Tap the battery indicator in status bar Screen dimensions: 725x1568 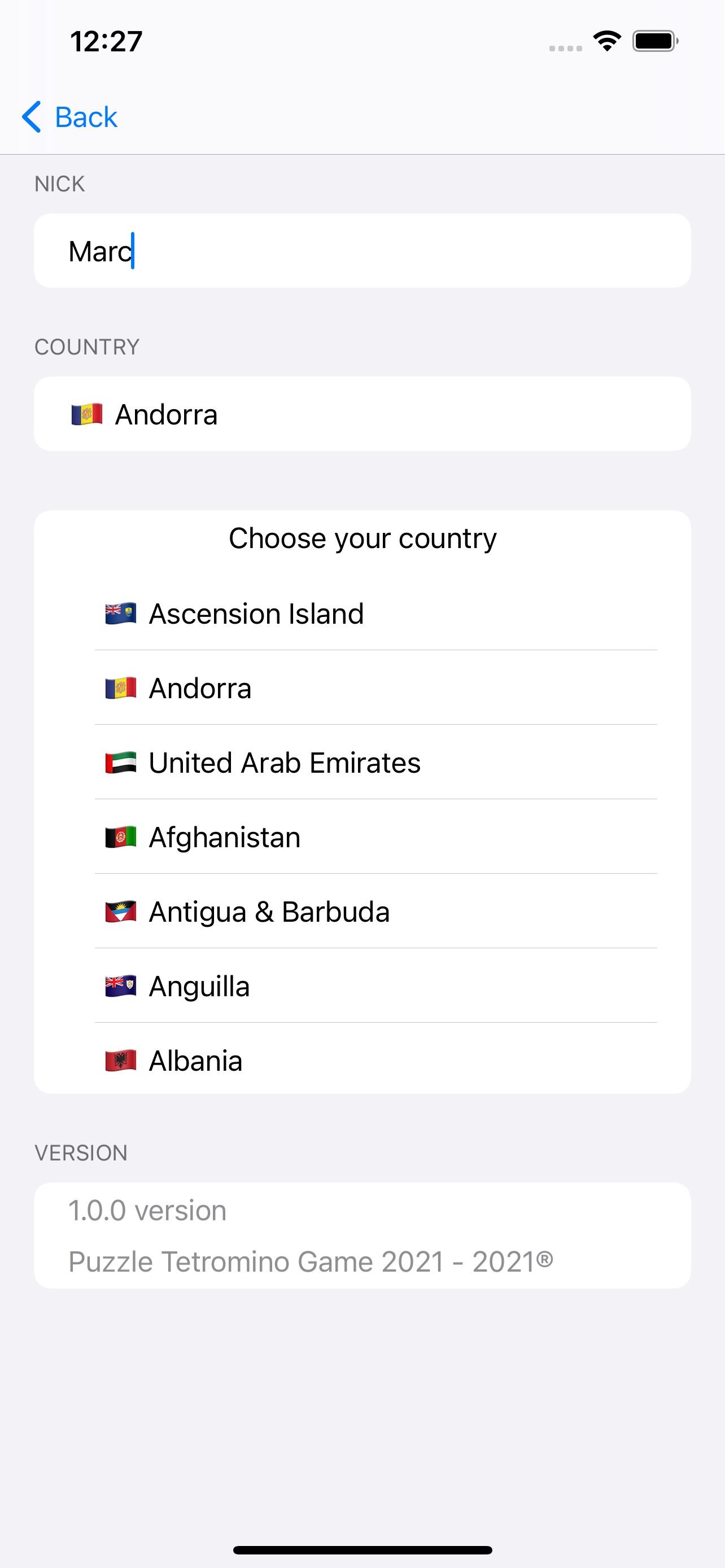[655, 41]
